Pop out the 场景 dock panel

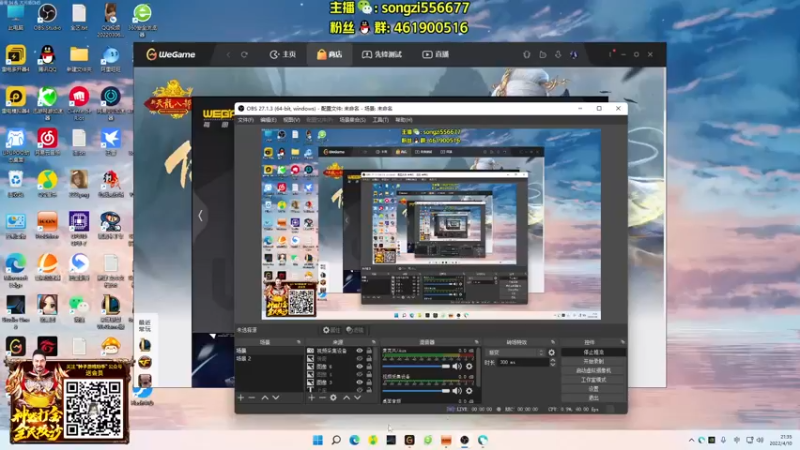point(298,342)
